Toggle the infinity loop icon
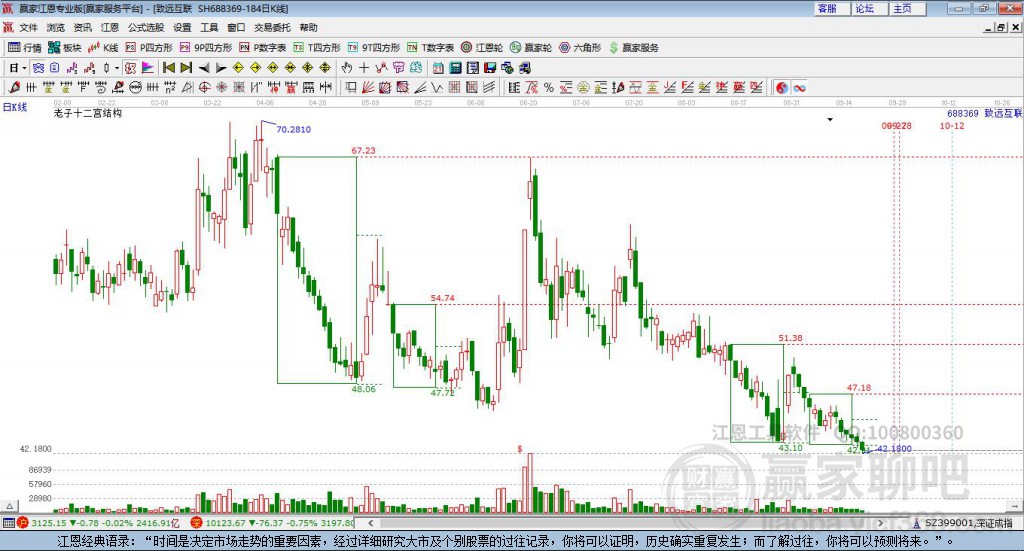The image size is (1024, 551). pyautogui.click(x=799, y=87)
